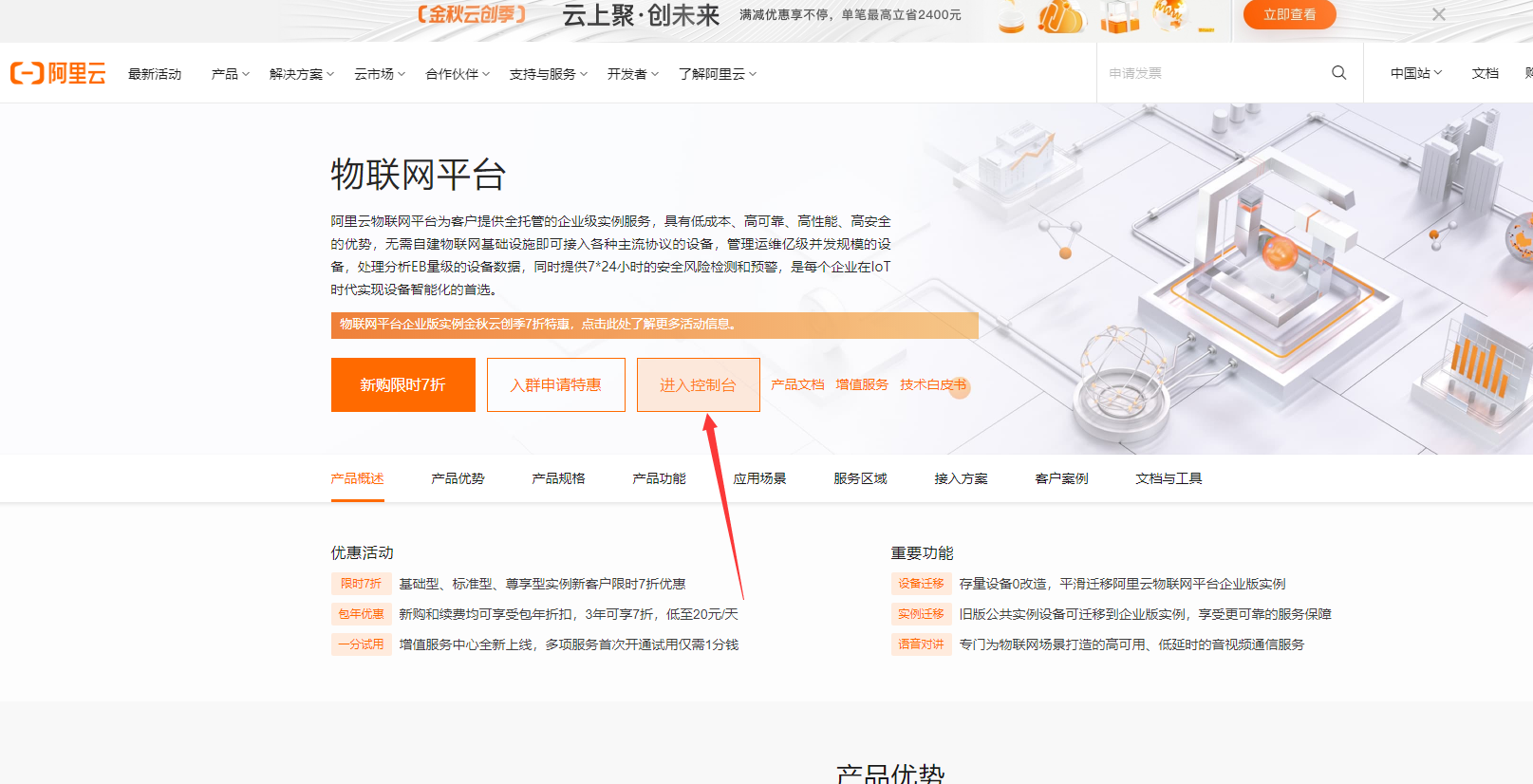This screenshot has width=1533, height=784.
Task: Select the 产品功能 tab
Action: pos(660,478)
